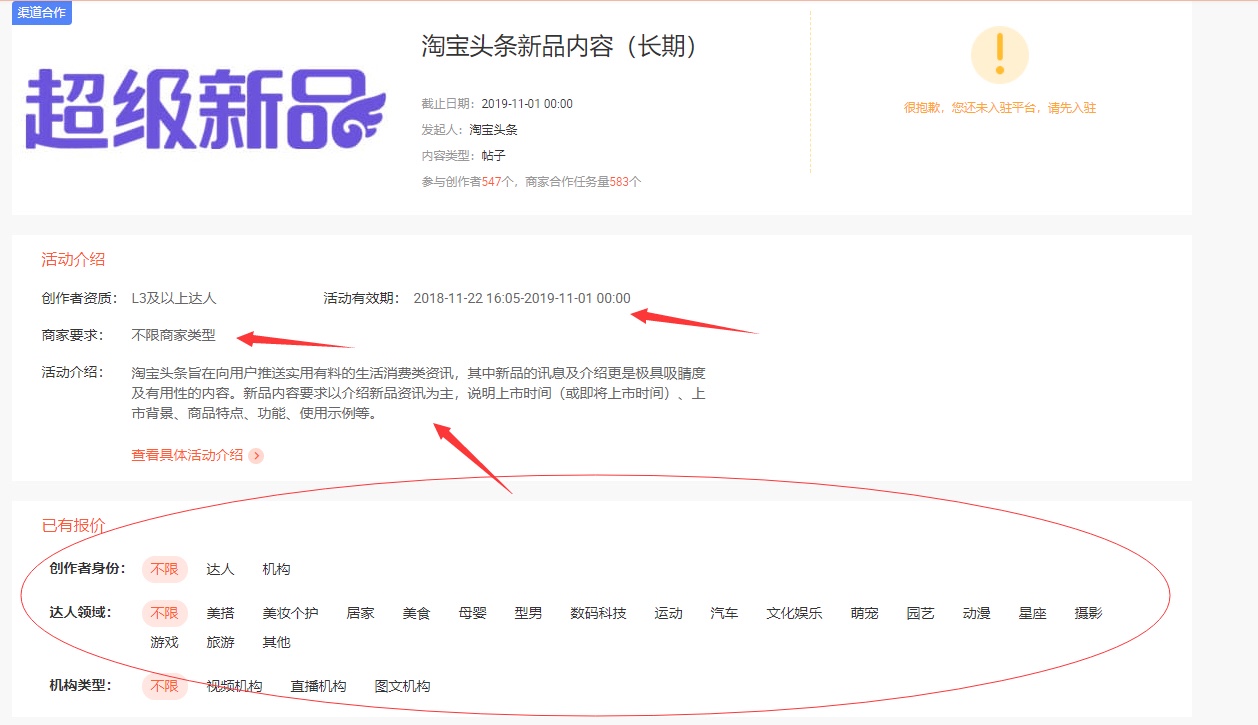The height and width of the screenshot is (725, 1258).
Task: Filter institution type by 直播机构
Action: click(x=318, y=686)
